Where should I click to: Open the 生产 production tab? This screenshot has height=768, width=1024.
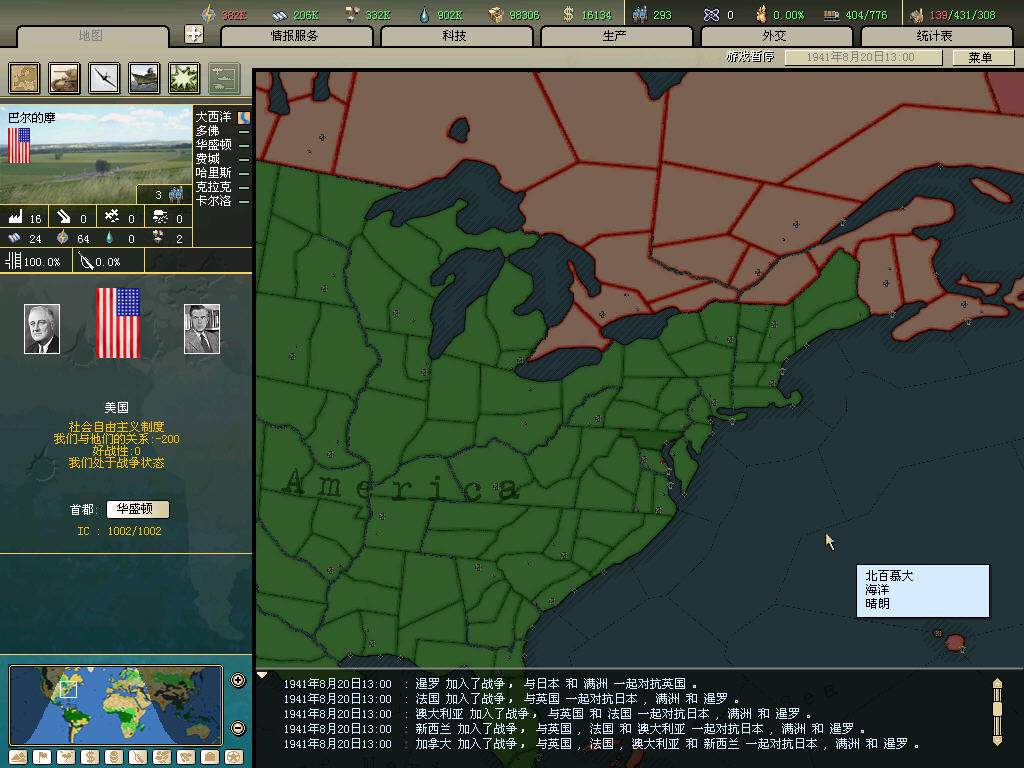click(x=615, y=36)
